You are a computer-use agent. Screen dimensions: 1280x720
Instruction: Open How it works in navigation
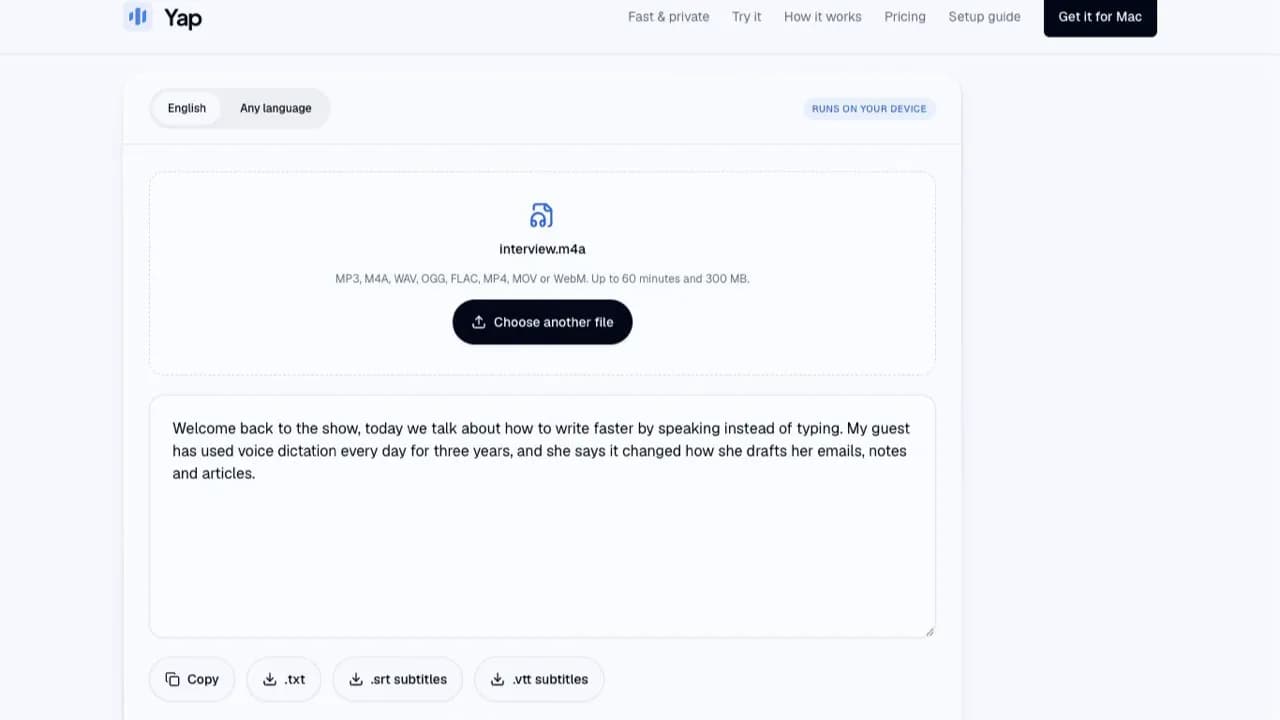tap(823, 17)
